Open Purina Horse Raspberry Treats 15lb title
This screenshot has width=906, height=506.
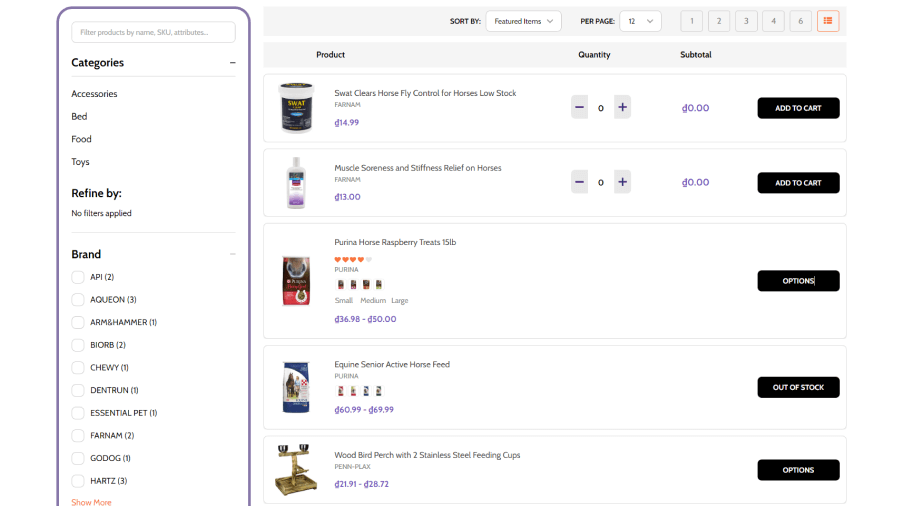[x=395, y=243]
